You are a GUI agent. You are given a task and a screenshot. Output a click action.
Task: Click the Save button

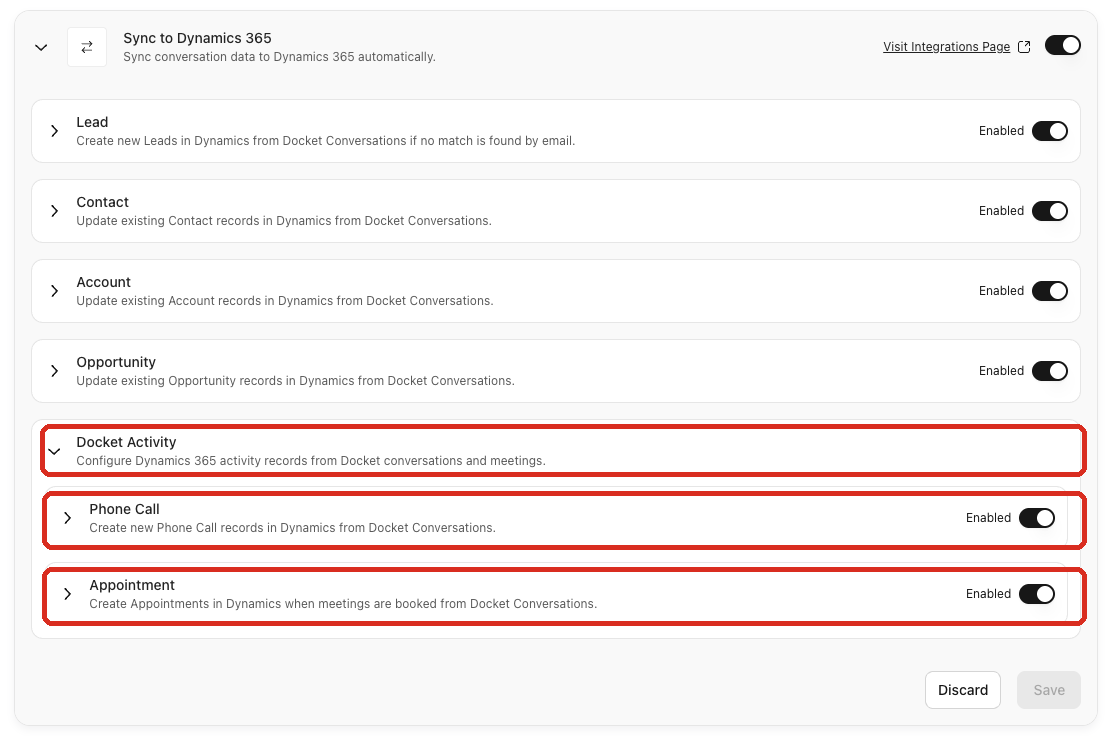tap(1049, 690)
